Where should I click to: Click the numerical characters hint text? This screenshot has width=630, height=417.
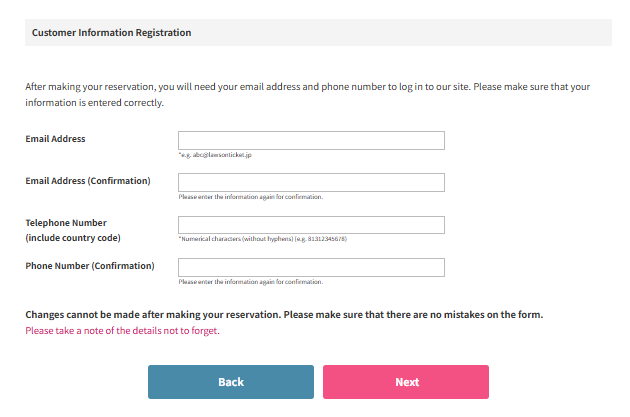coord(262,239)
